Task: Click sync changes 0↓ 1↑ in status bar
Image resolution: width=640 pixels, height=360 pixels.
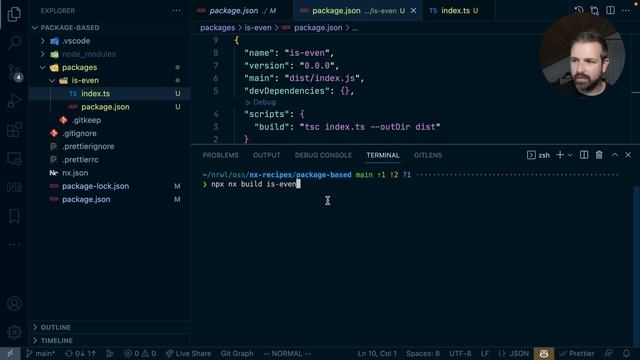Action: pos(80,353)
